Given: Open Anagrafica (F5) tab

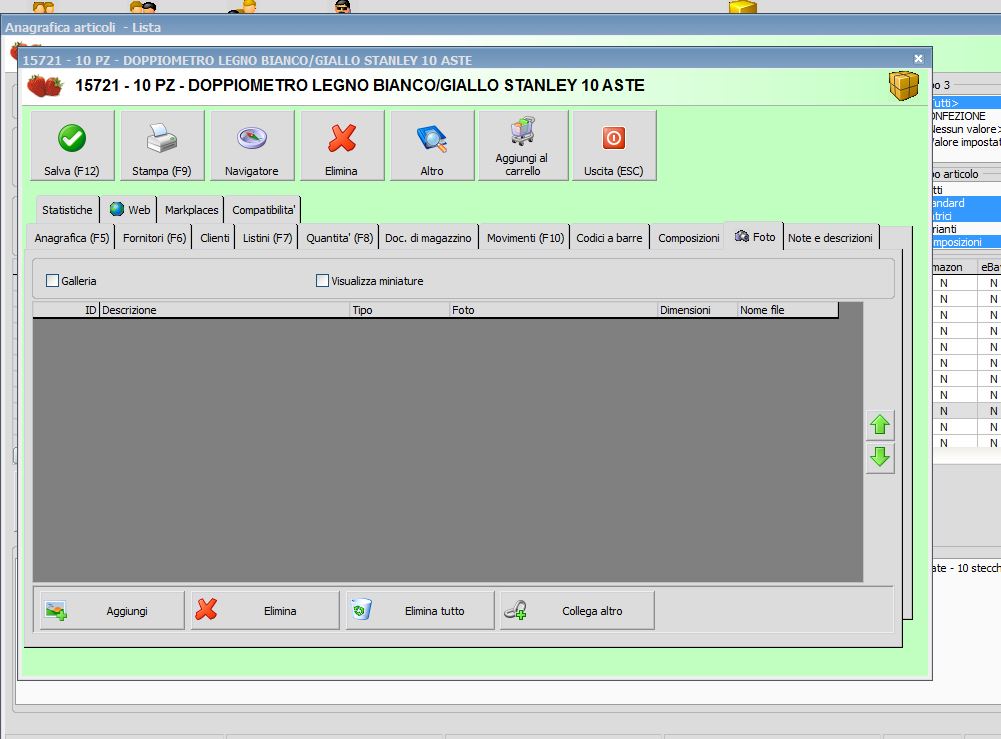Looking at the screenshot, I should pos(72,238).
